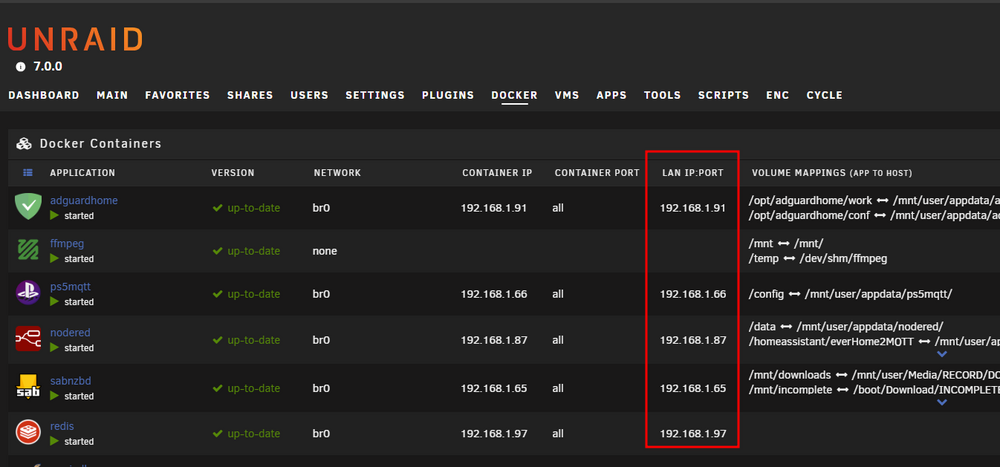
Task: Click up-to-date status for nodered
Action: pos(246,340)
